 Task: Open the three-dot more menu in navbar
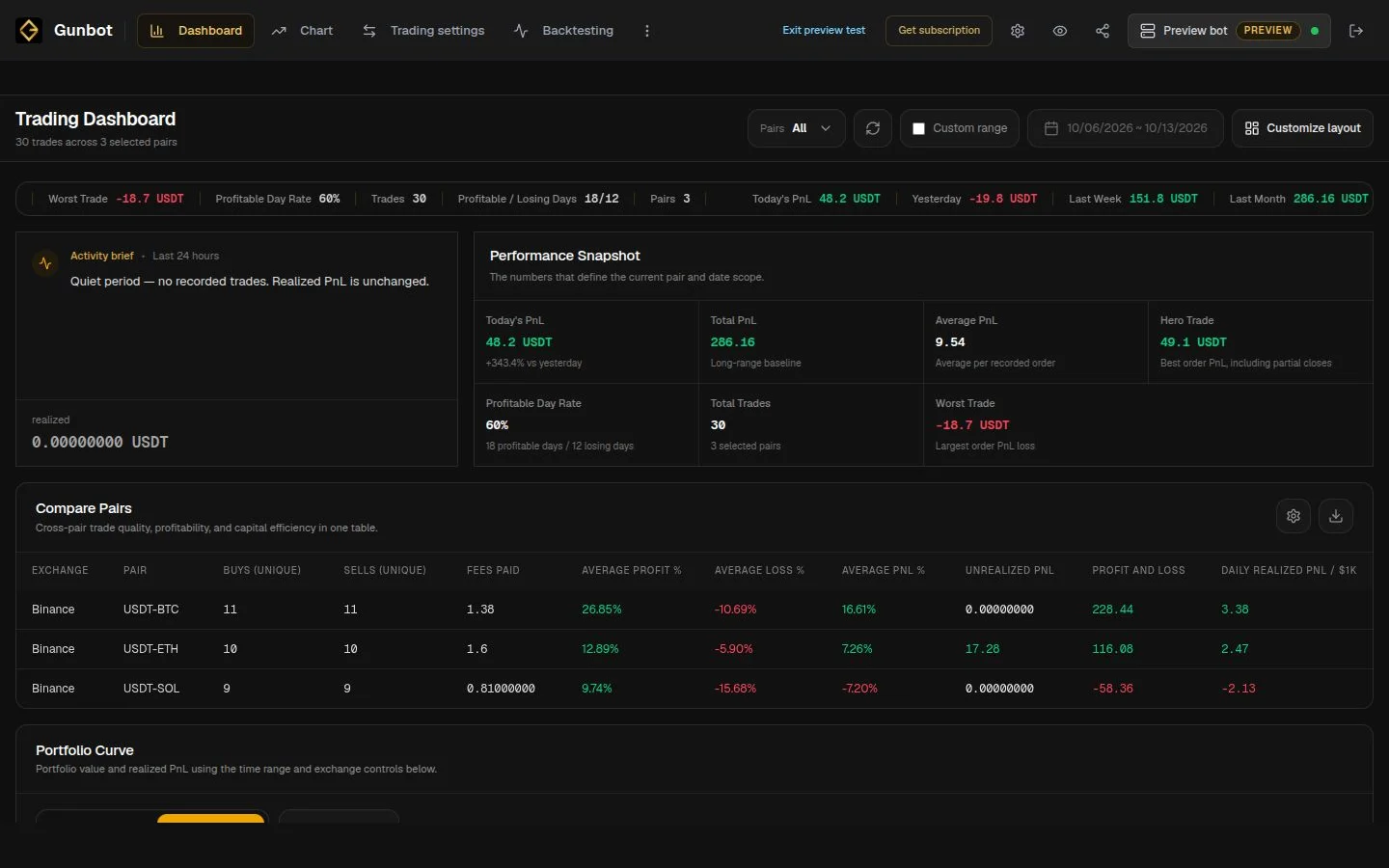[647, 31]
